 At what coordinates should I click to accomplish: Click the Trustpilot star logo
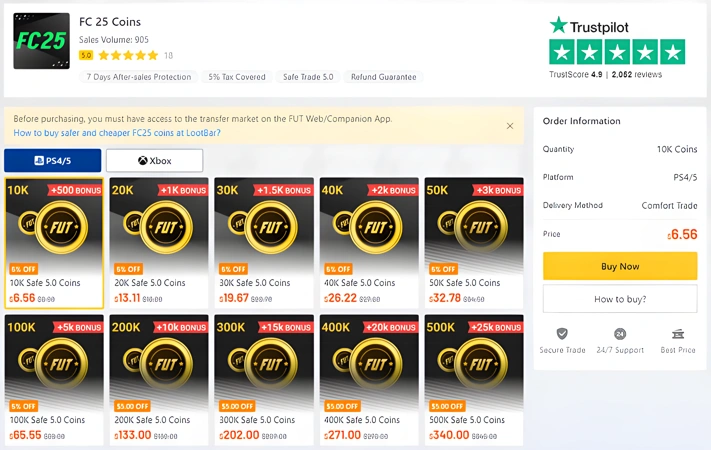tap(558, 25)
